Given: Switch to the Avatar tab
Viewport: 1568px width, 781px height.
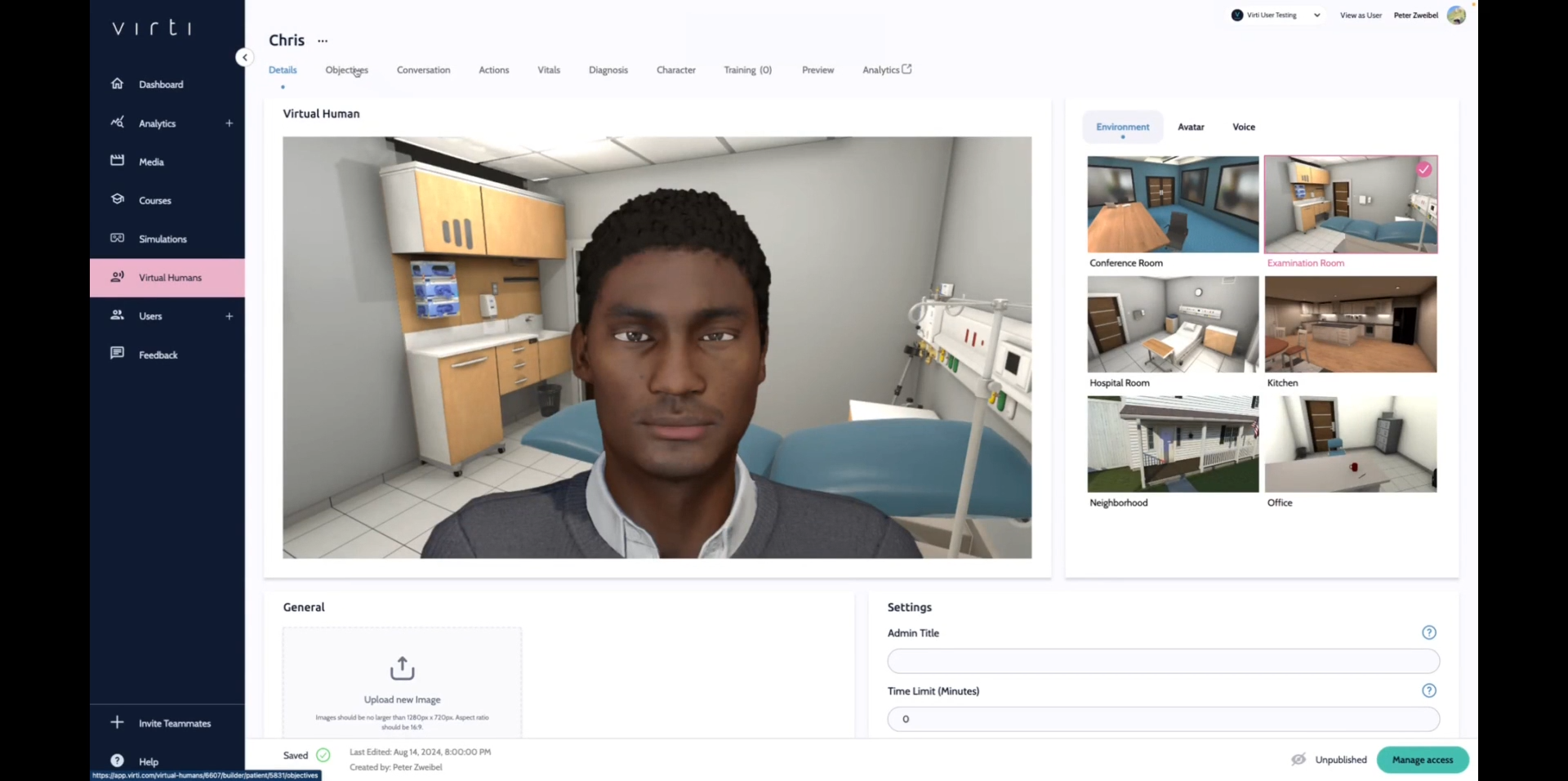Looking at the screenshot, I should point(1191,127).
